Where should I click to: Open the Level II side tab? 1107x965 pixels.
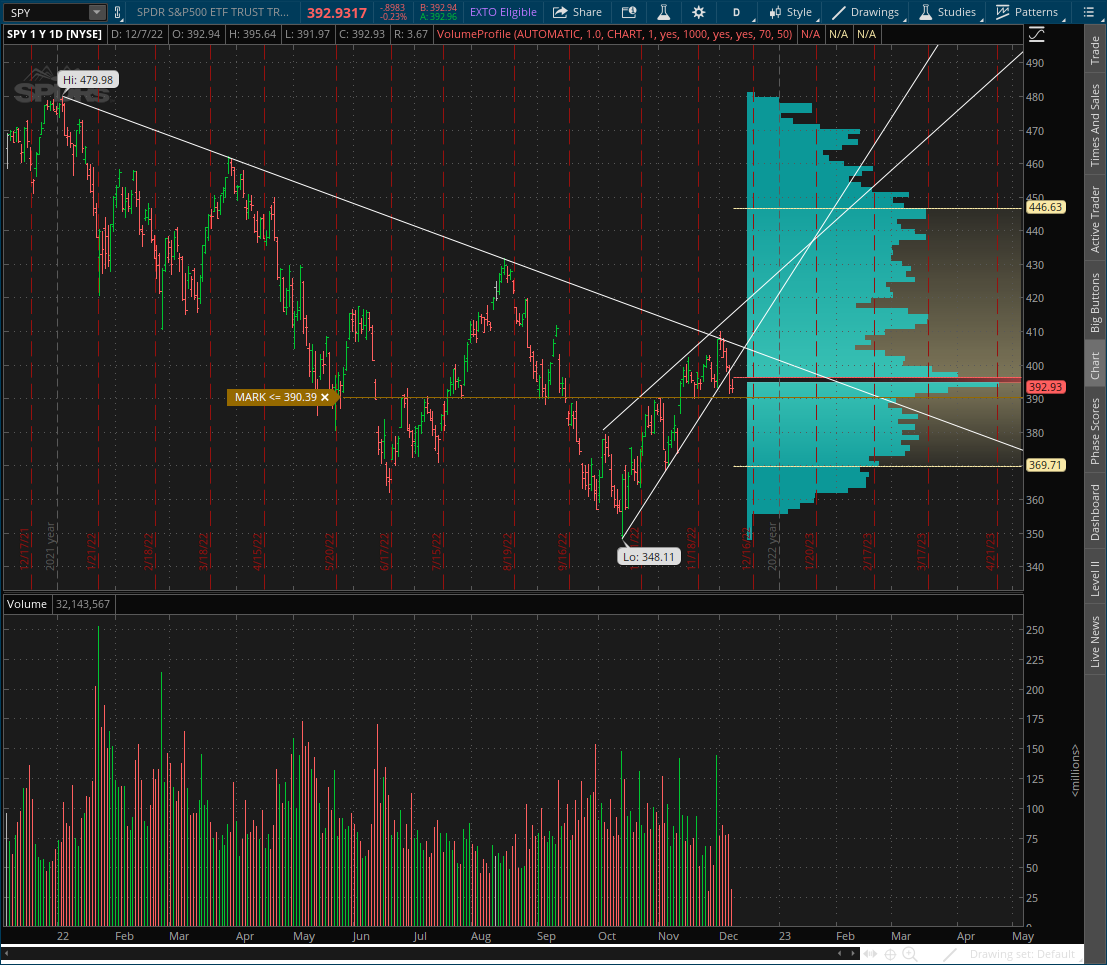pyautogui.click(x=1095, y=578)
